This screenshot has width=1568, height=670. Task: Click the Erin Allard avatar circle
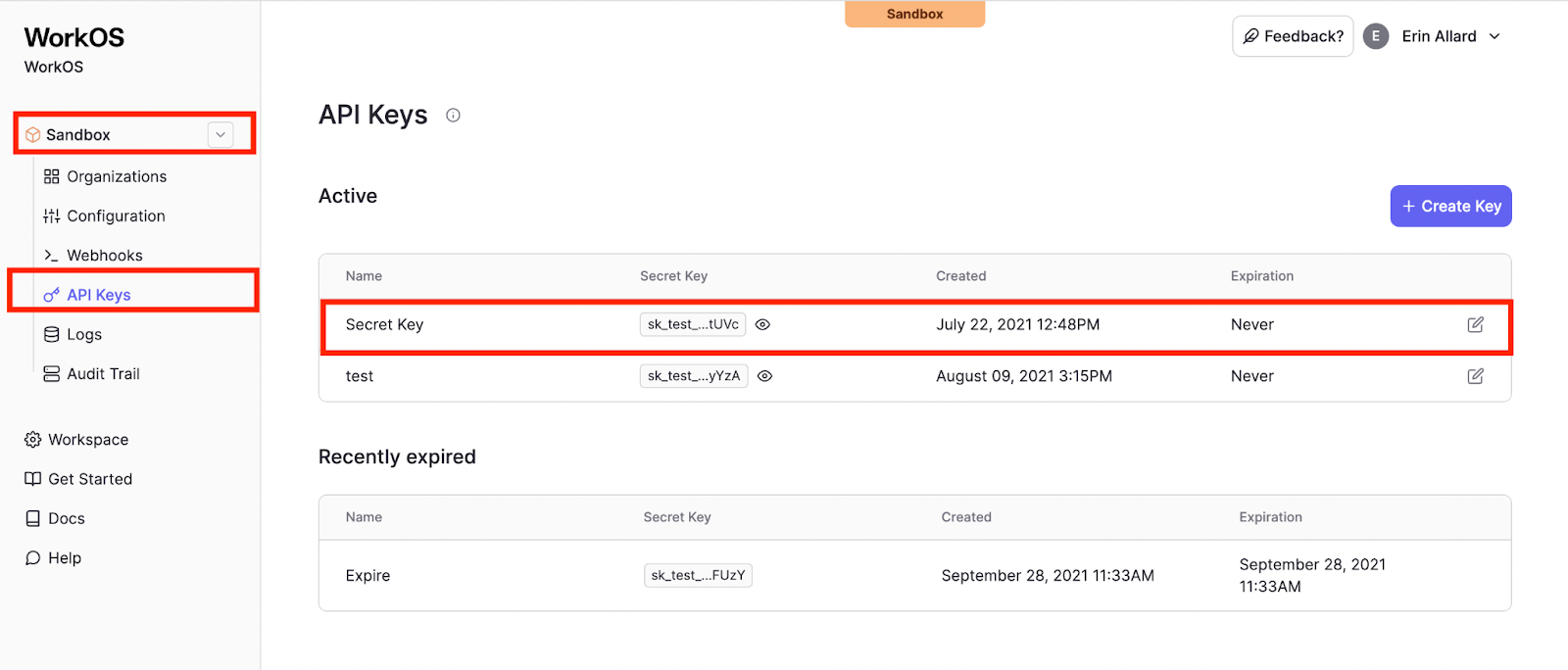pyautogui.click(x=1376, y=36)
